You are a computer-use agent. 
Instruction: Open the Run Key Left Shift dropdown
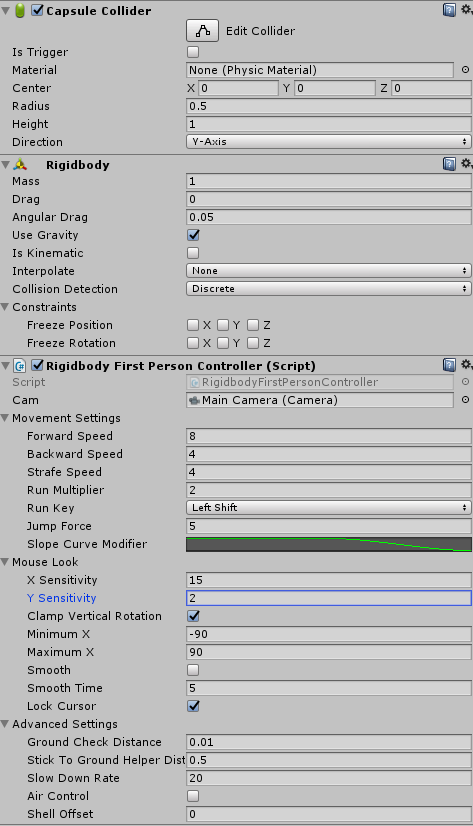[x=329, y=508]
